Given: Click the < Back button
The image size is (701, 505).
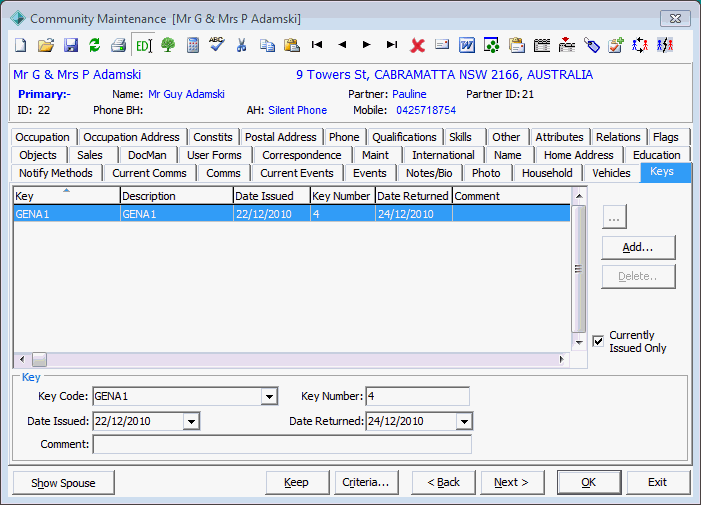Looking at the screenshot, I should coord(443,483).
